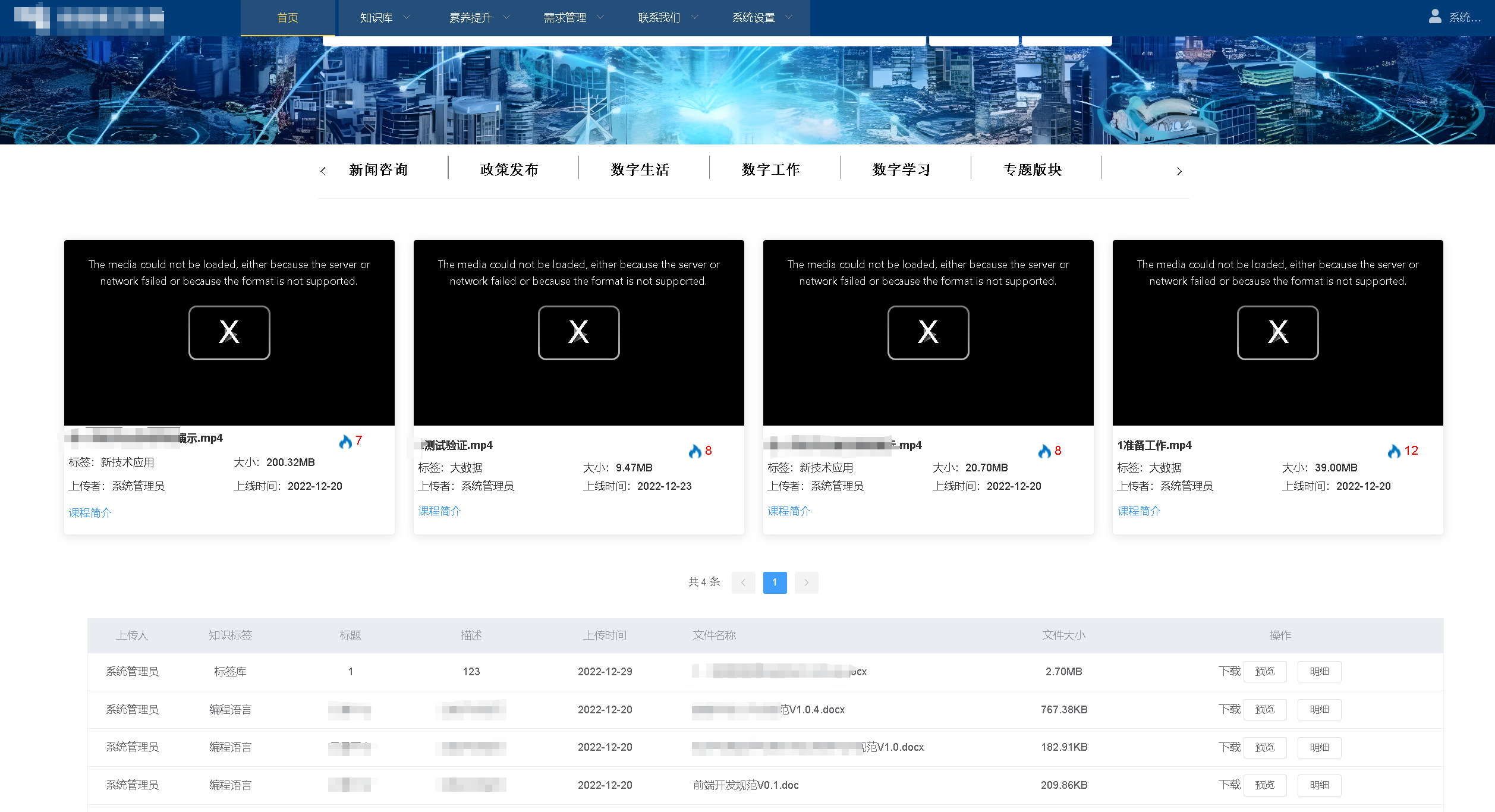Screen dimensions: 1495x812
Task: Expand the 知识库 dropdown menu
Action: [385, 18]
